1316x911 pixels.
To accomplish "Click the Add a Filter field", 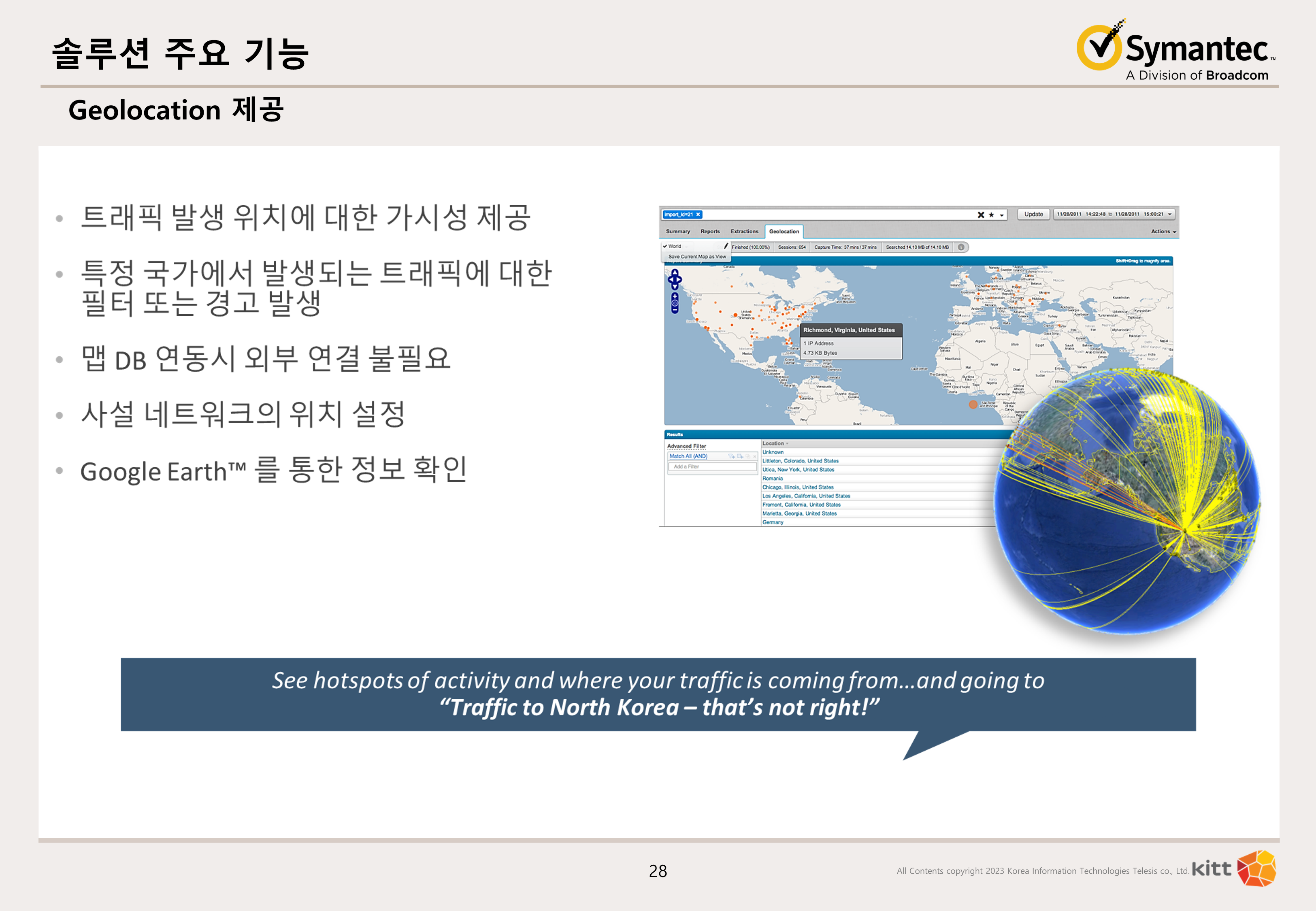I will (711, 467).
